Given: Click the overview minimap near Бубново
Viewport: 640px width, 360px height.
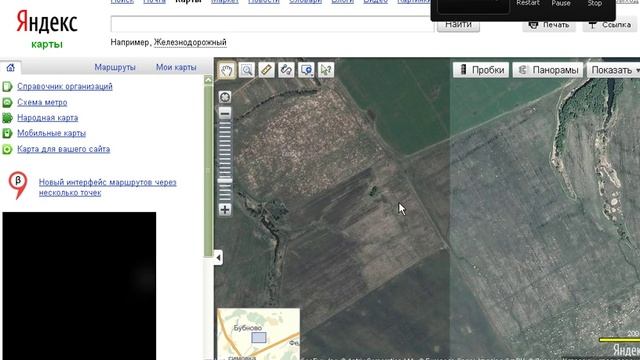Looking at the screenshot, I should (259, 334).
